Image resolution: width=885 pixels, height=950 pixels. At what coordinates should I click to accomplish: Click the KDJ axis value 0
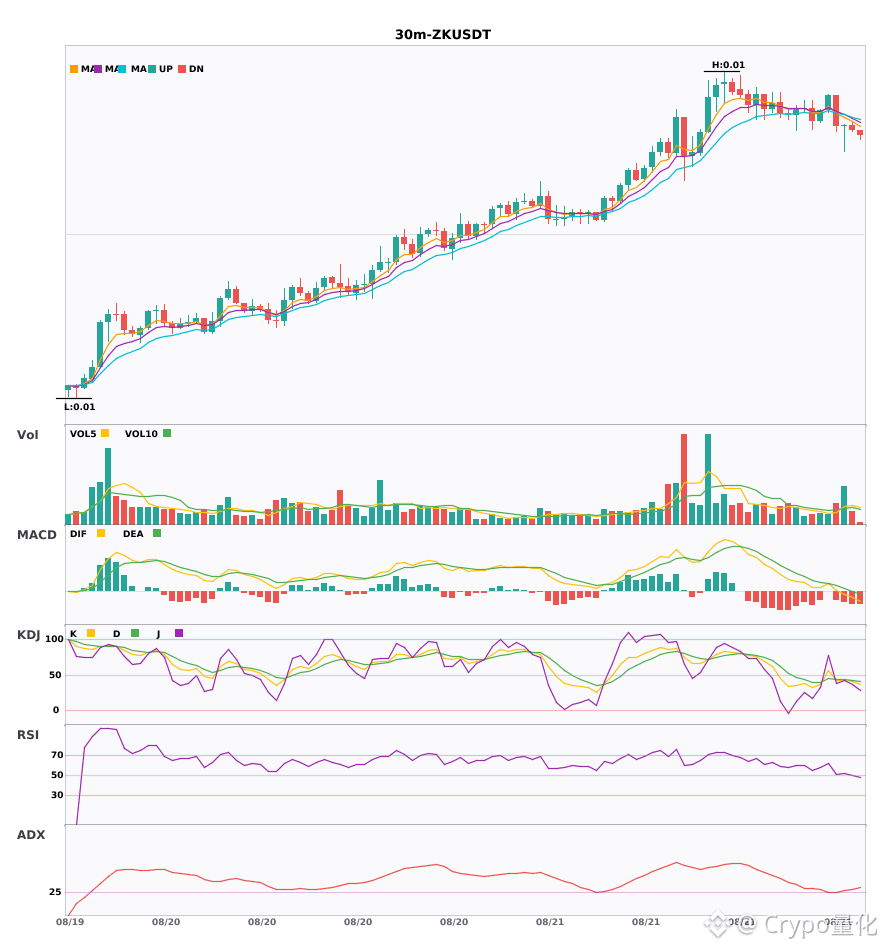(56, 710)
